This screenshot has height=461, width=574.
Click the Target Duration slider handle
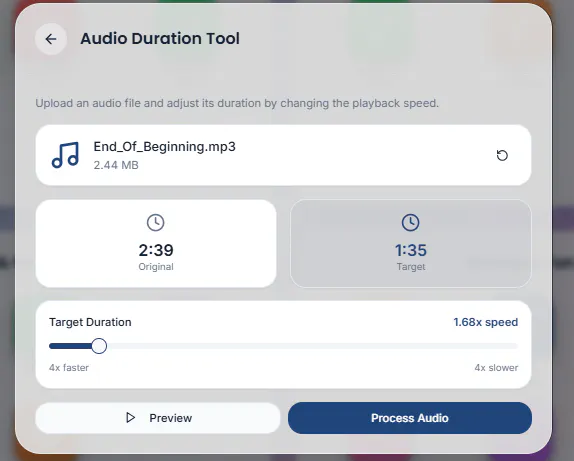pos(99,346)
